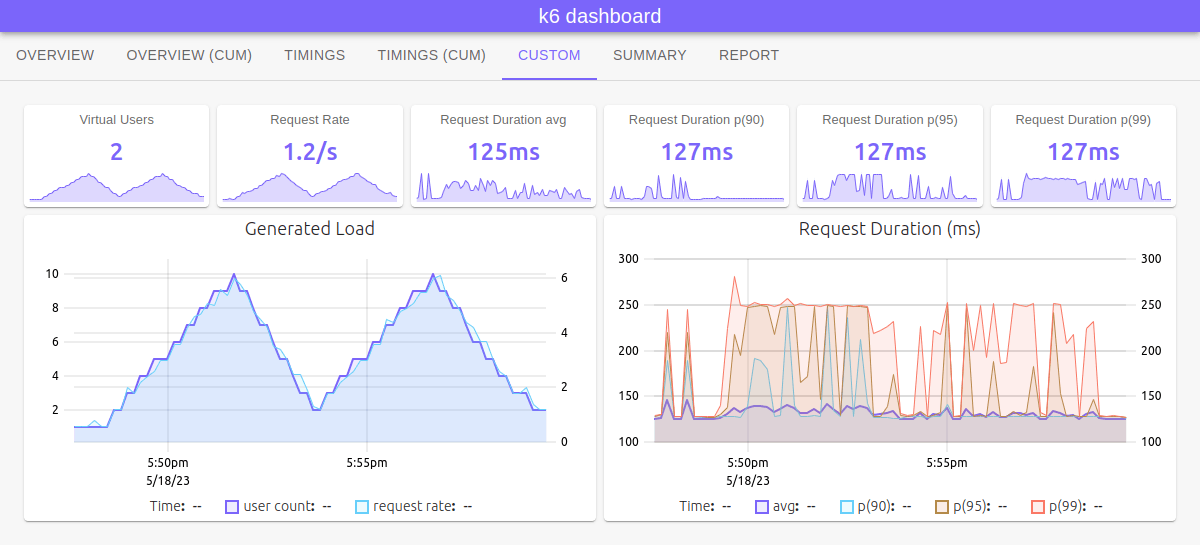Toggle the p(90) series legend swatch

(847, 507)
